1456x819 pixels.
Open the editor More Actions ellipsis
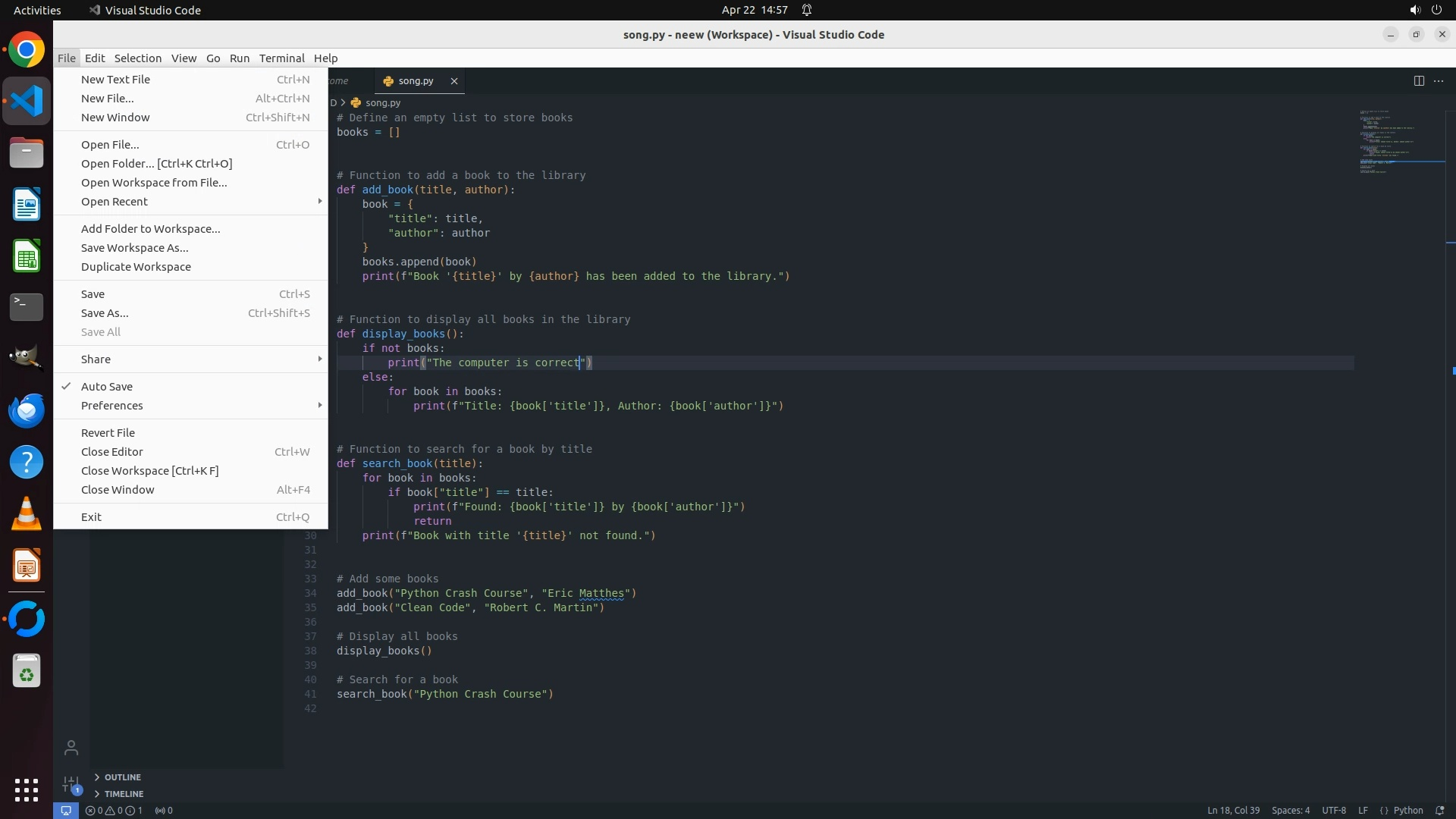coord(1439,81)
